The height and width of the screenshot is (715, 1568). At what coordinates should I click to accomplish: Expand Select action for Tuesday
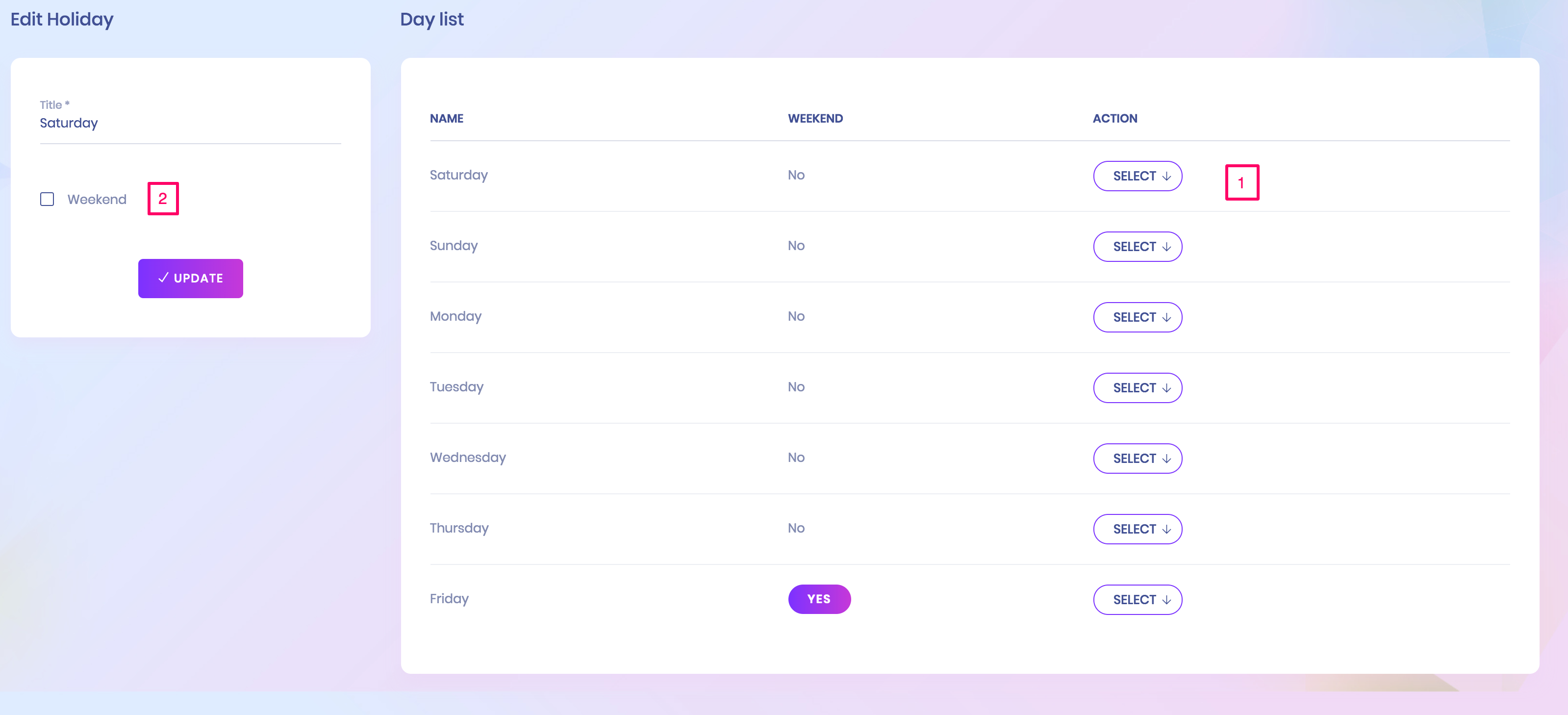click(1137, 388)
